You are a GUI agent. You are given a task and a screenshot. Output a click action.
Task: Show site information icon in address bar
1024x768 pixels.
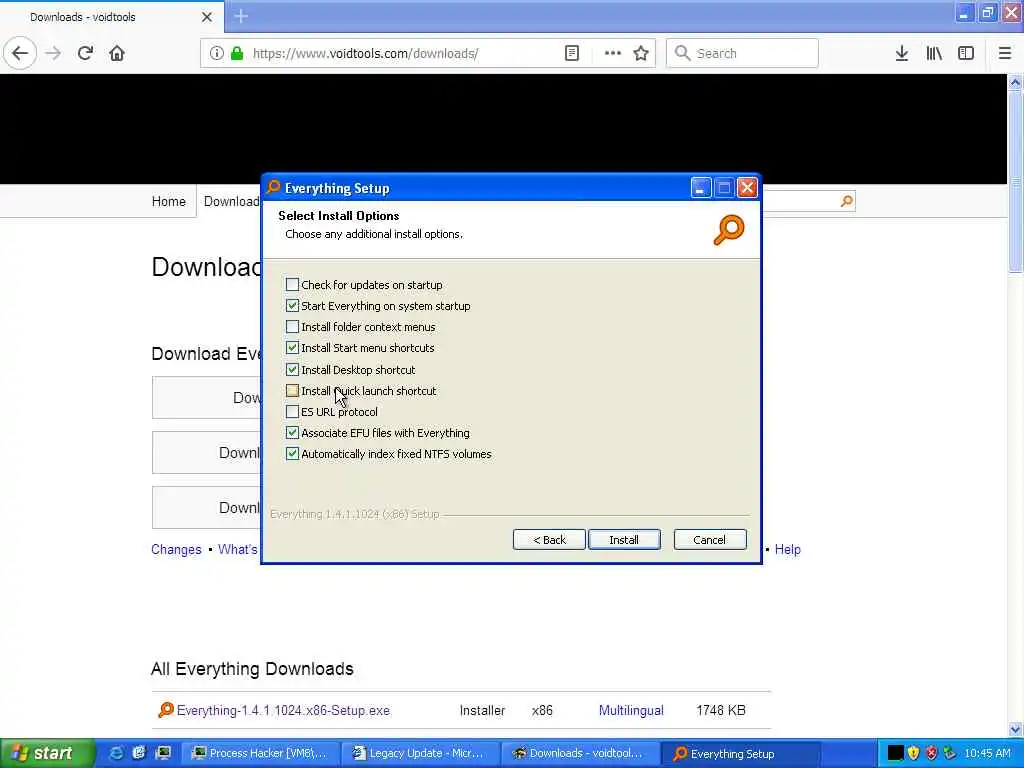[216, 53]
